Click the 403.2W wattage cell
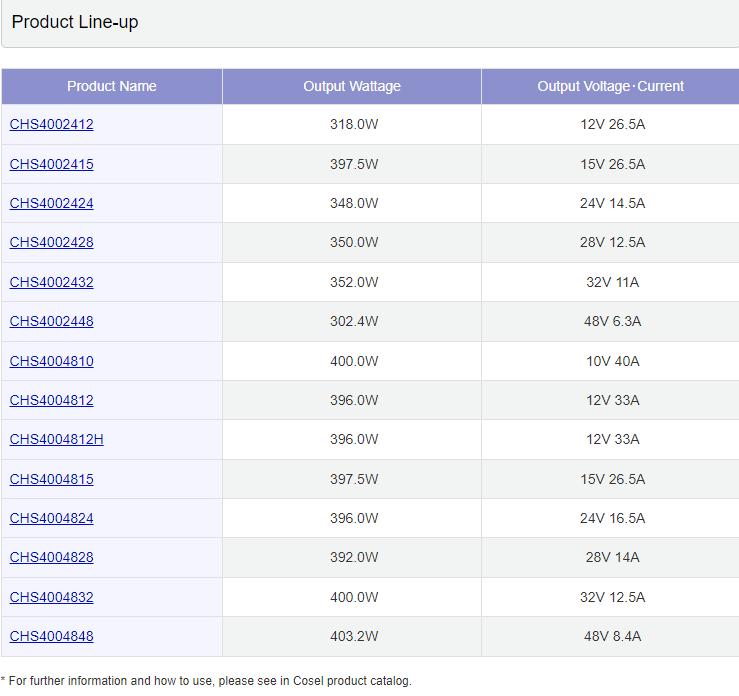 pos(354,636)
